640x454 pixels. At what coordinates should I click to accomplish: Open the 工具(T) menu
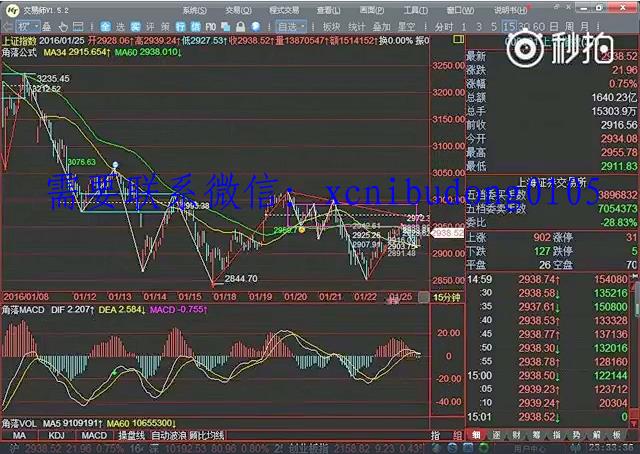coord(416,10)
